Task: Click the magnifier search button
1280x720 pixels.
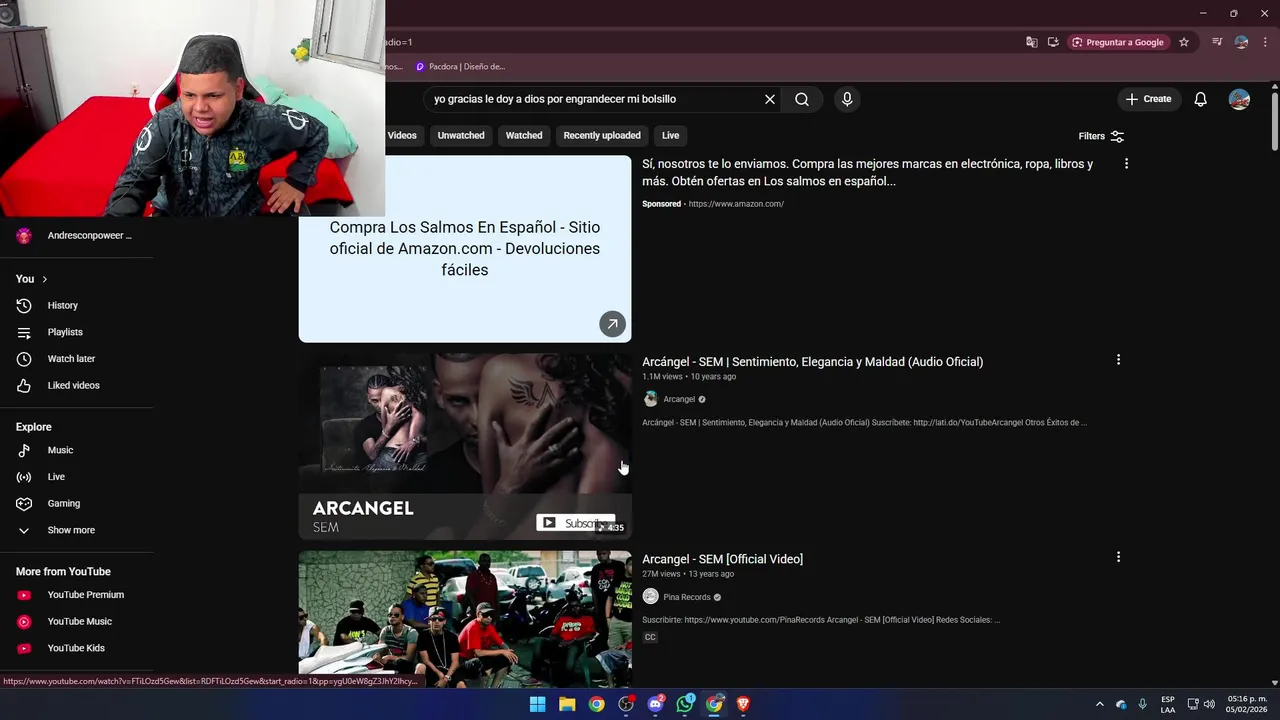Action: [802, 99]
